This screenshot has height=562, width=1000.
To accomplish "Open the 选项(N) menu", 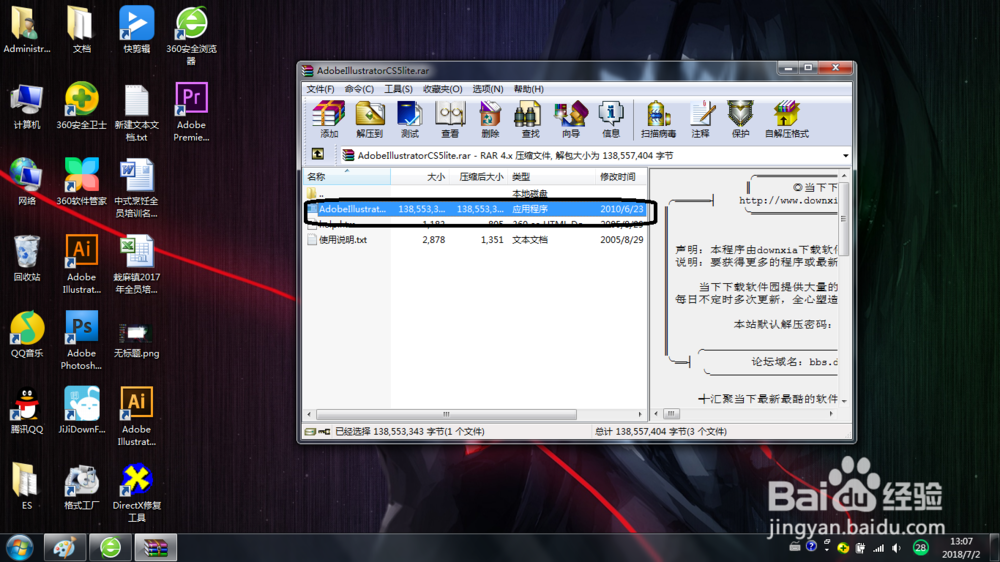I will point(488,89).
